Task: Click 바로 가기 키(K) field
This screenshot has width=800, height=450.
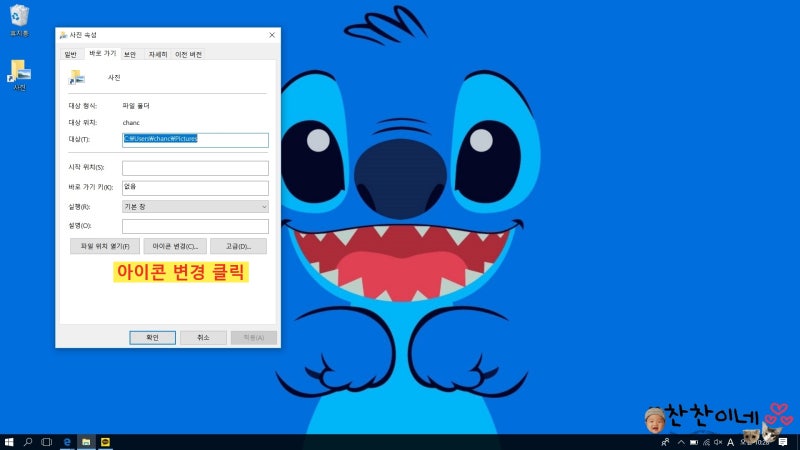Action: 195,188
